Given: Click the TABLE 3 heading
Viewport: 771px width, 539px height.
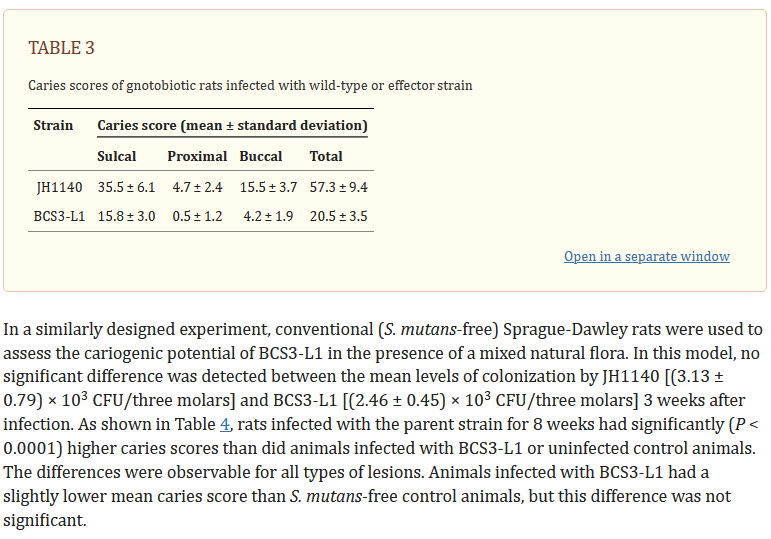Looking at the screenshot, I should pos(61,48).
